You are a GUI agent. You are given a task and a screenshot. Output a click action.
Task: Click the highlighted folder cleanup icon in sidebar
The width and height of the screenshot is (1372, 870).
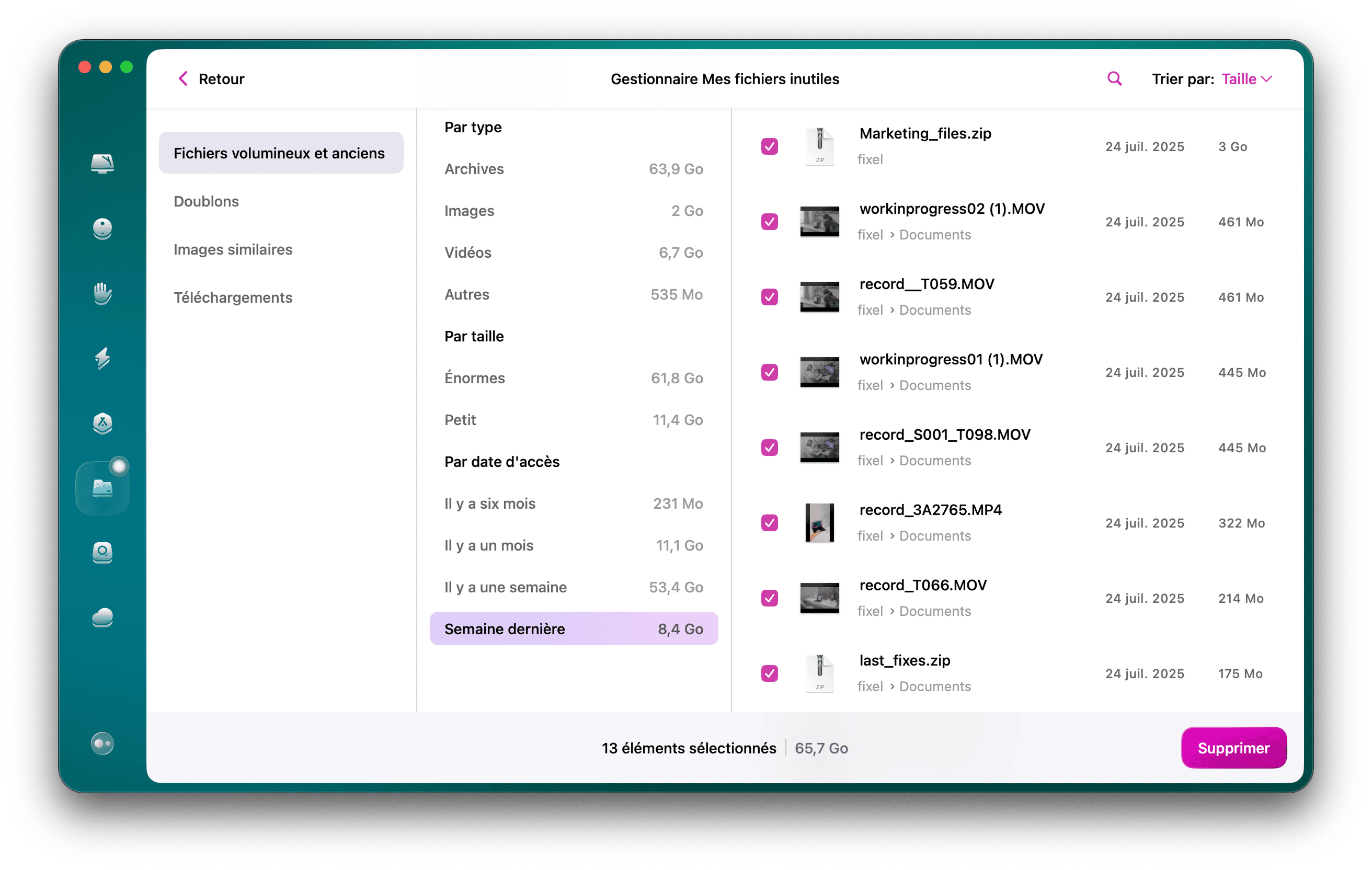[102, 488]
